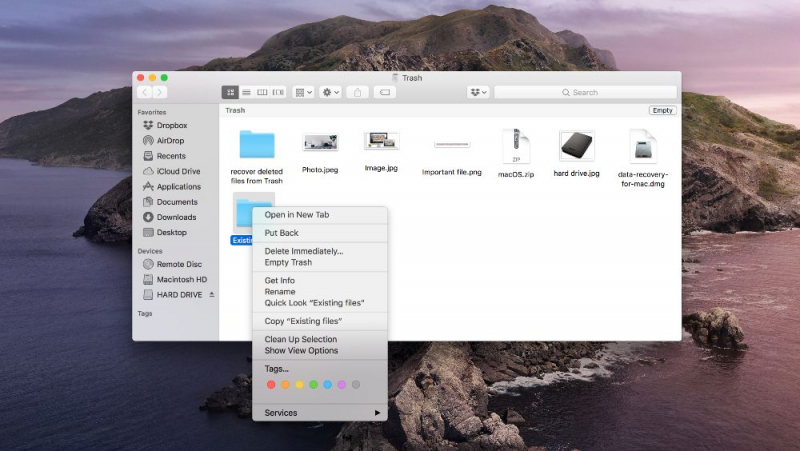This screenshot has height=451, width=800.
Task: Click the Search field
Action: tap(585, 92)
